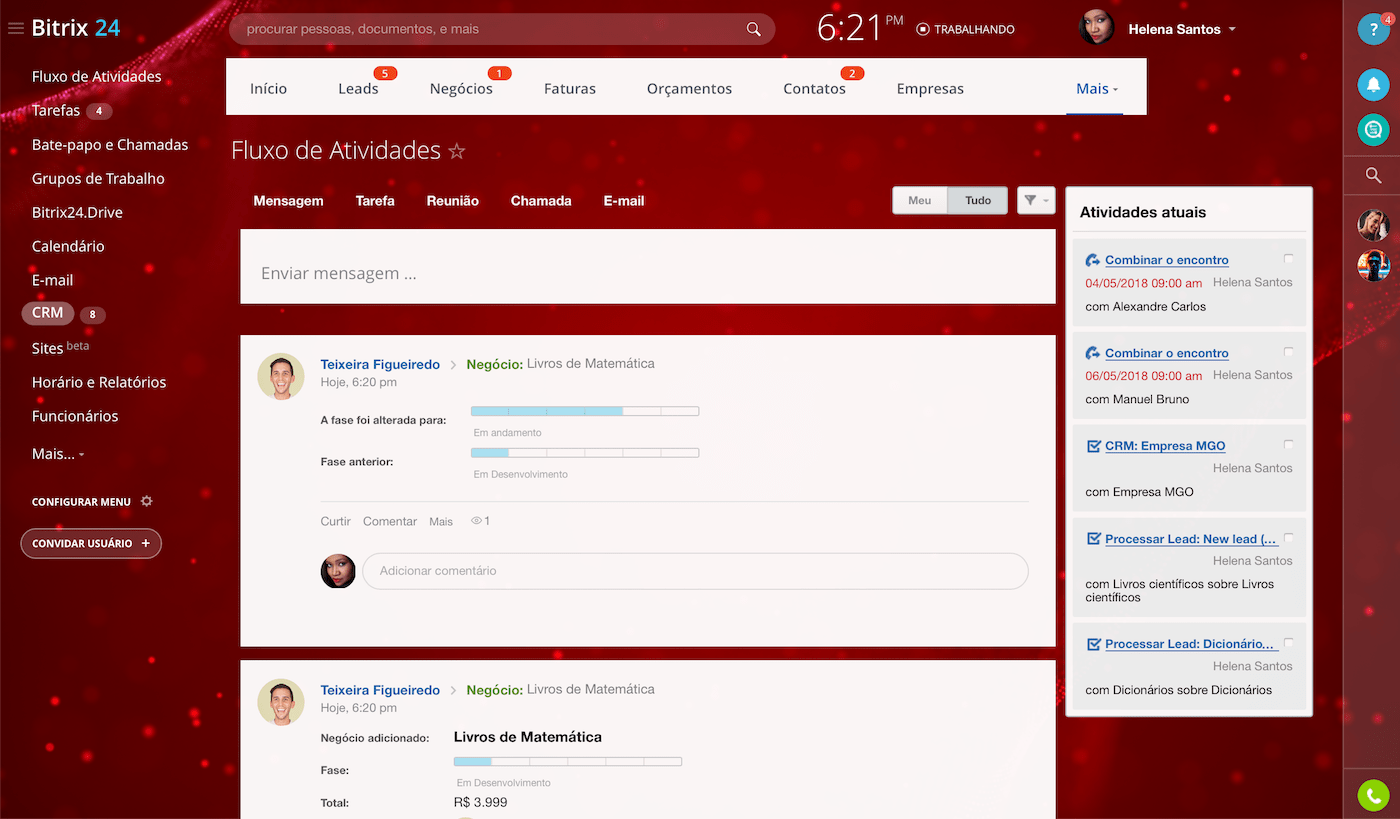
Task: Click the TRABALHANDO work status icon
Action: point(923,29)
